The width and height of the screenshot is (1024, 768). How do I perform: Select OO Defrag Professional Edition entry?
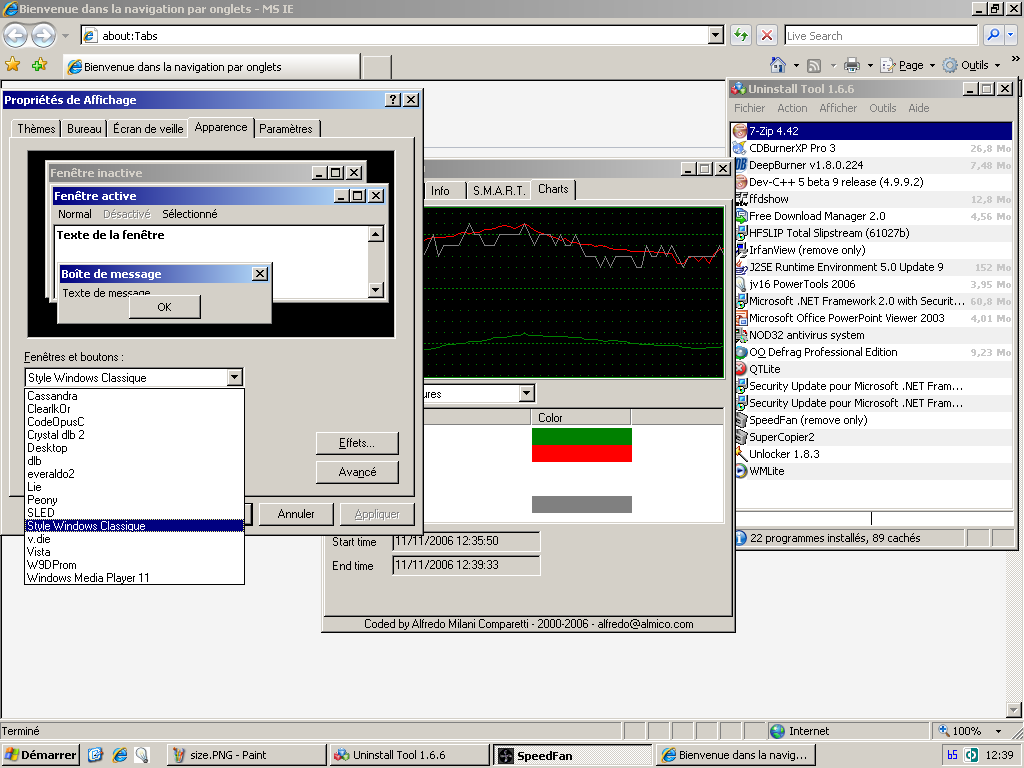click(873, 352)
